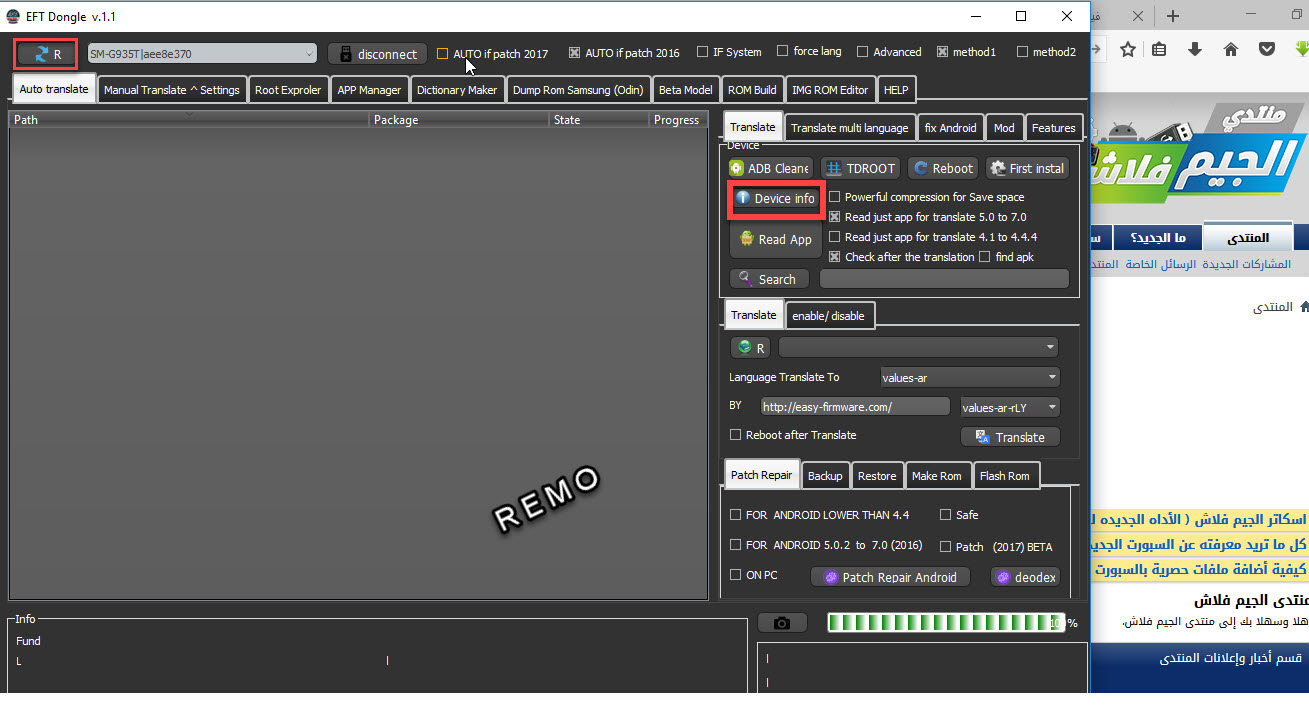Switch to the IMG ROM Editor tab
The height and width of the screenshot is (728, 1309).
click(830, 90)
